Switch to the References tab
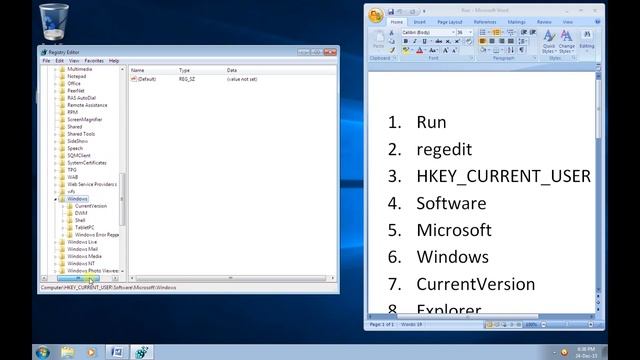This screenshot has height=360, width=640. point(485,22)
